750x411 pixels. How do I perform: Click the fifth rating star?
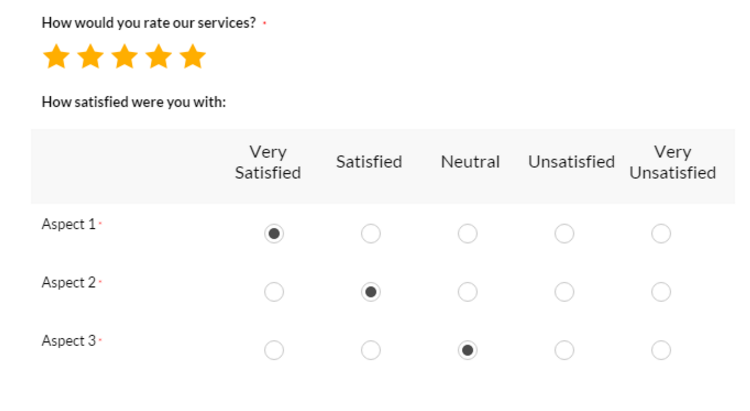pyautogui.click(x=193, y=56)
